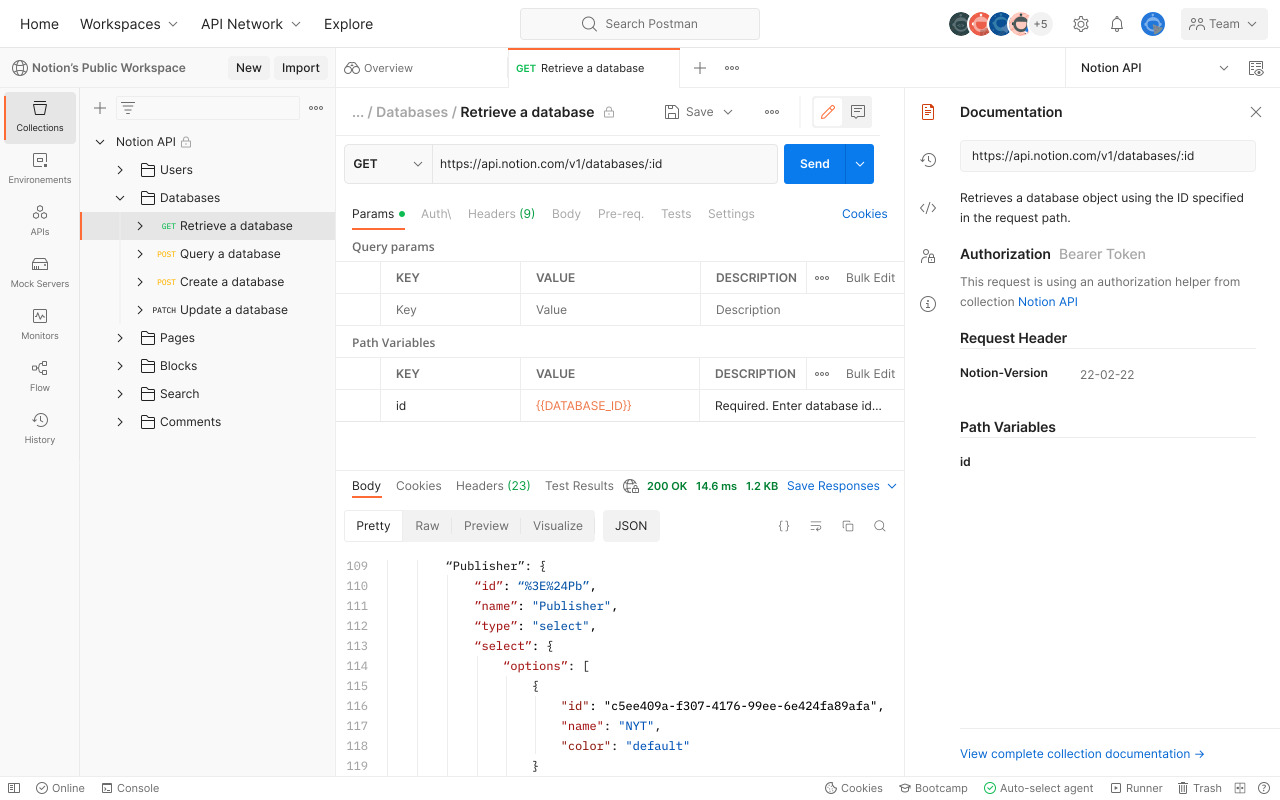Viewport: 1280px width, 800px height.
Task: Open the notifications bell
Action: click(1117, 24)
